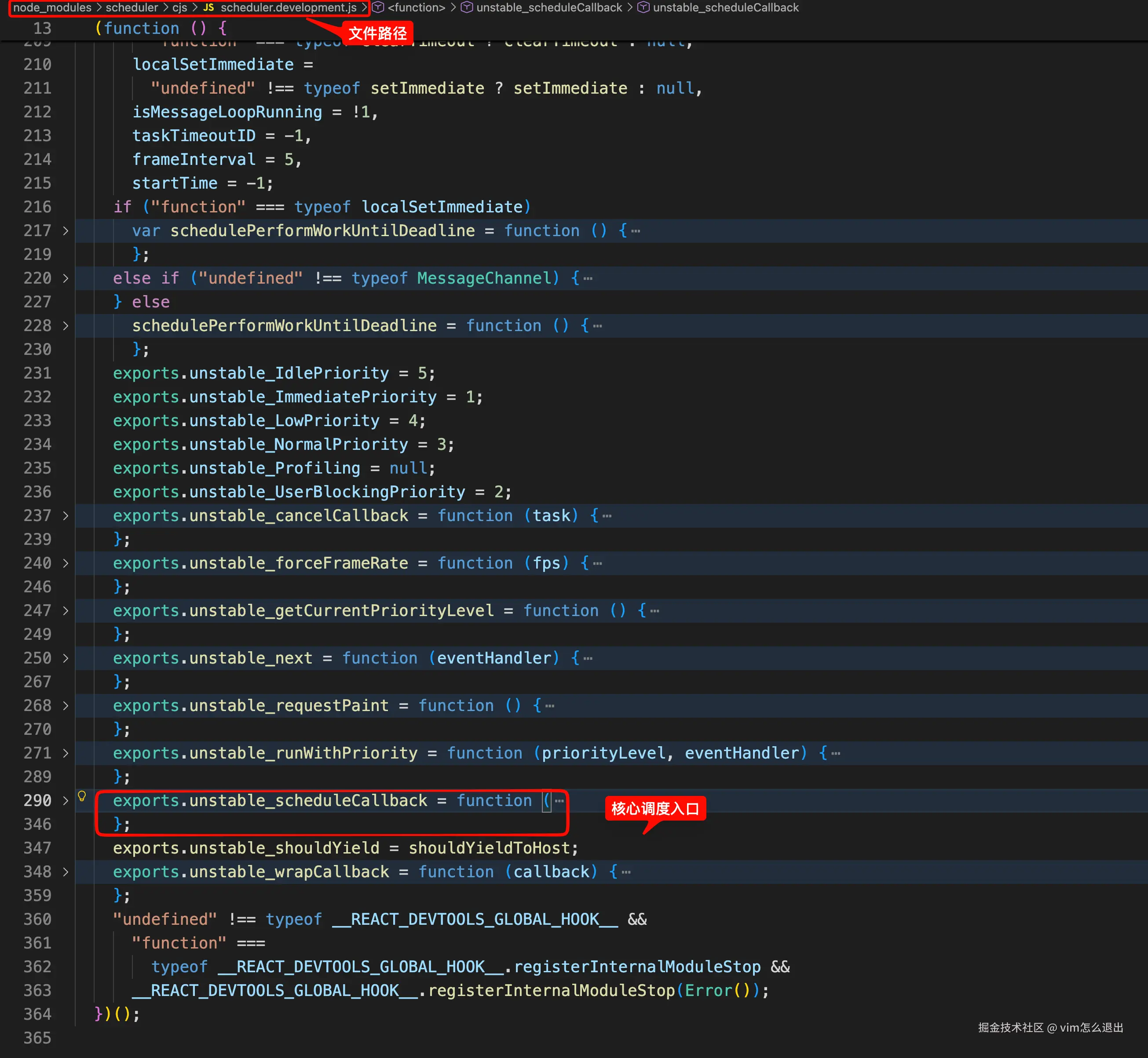The height and width of the screenshot is (1058, 1148).
Task: Expand the fold arrow at line 290
Action: click(65, 800)
